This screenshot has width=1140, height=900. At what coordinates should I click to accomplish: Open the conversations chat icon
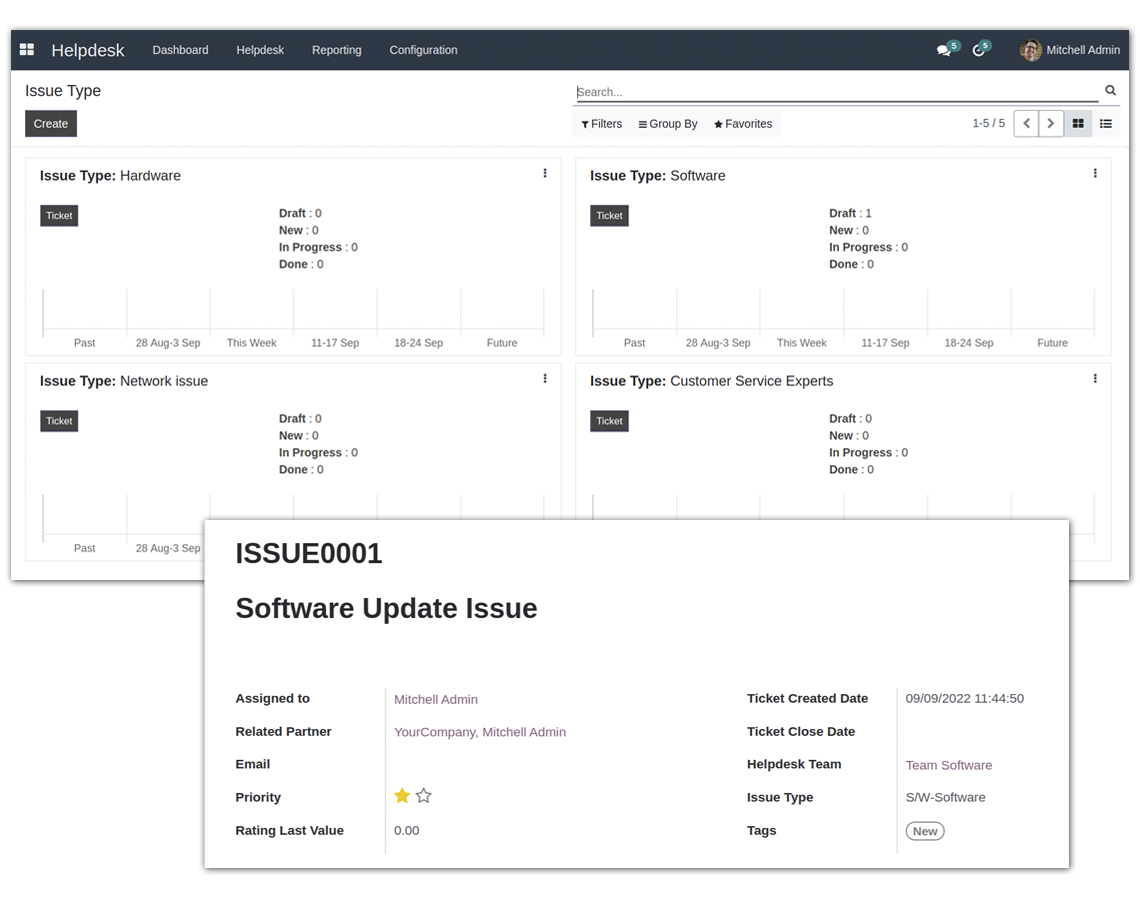tap(943, 50)
